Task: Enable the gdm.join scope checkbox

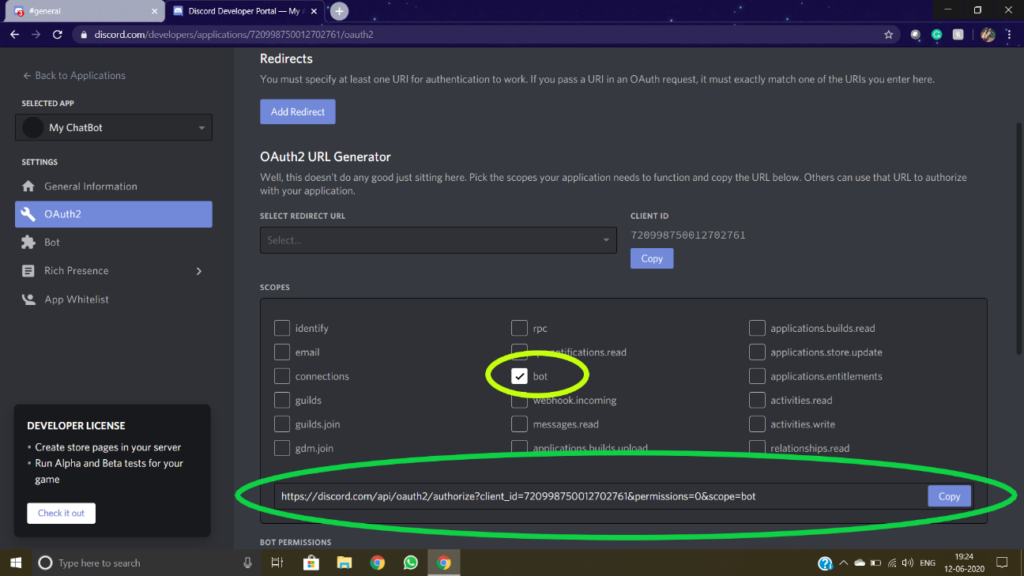Action: click(281, 448)
